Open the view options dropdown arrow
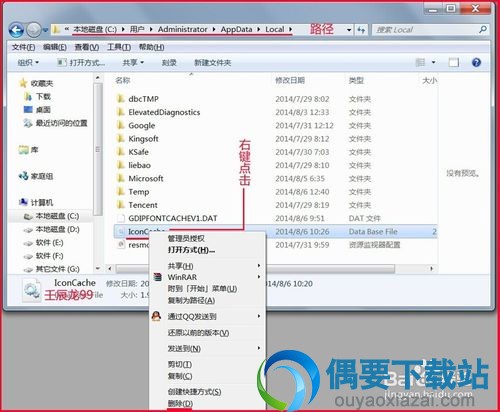Image resolution: width=500 pixels, height=412 pixels. pos(433,62)
